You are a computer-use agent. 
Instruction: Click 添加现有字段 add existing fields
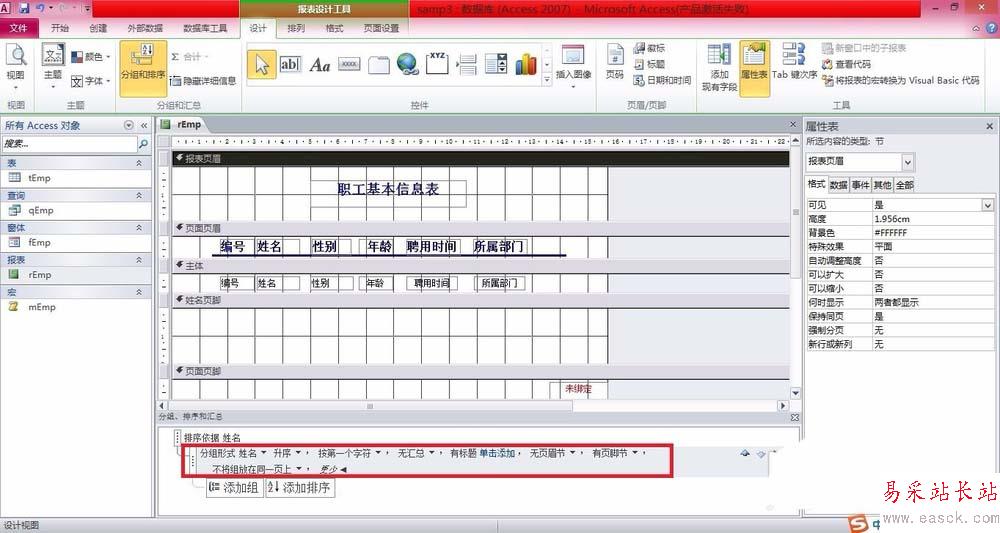719,68
